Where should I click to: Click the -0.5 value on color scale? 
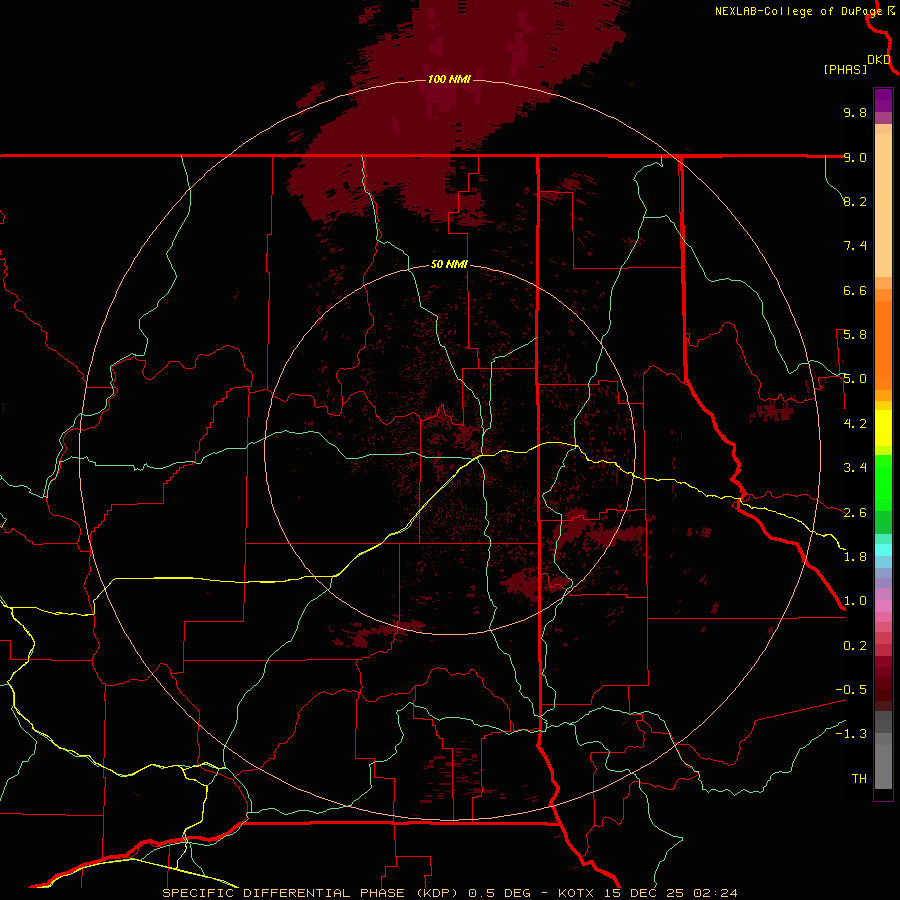click(x=851, y=690)
